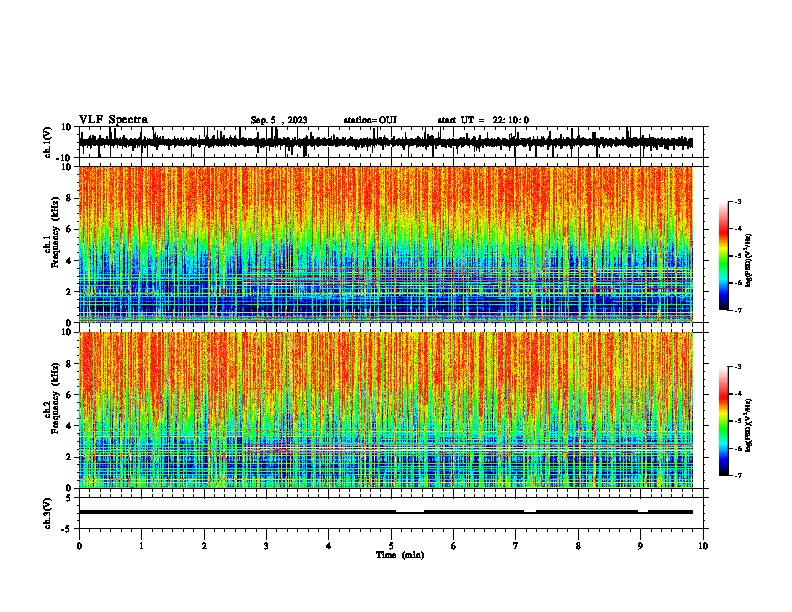The width and height of the screenshot is (792, 612).
Task: Click the 'station=OUI' label
Action: (370, 120)
